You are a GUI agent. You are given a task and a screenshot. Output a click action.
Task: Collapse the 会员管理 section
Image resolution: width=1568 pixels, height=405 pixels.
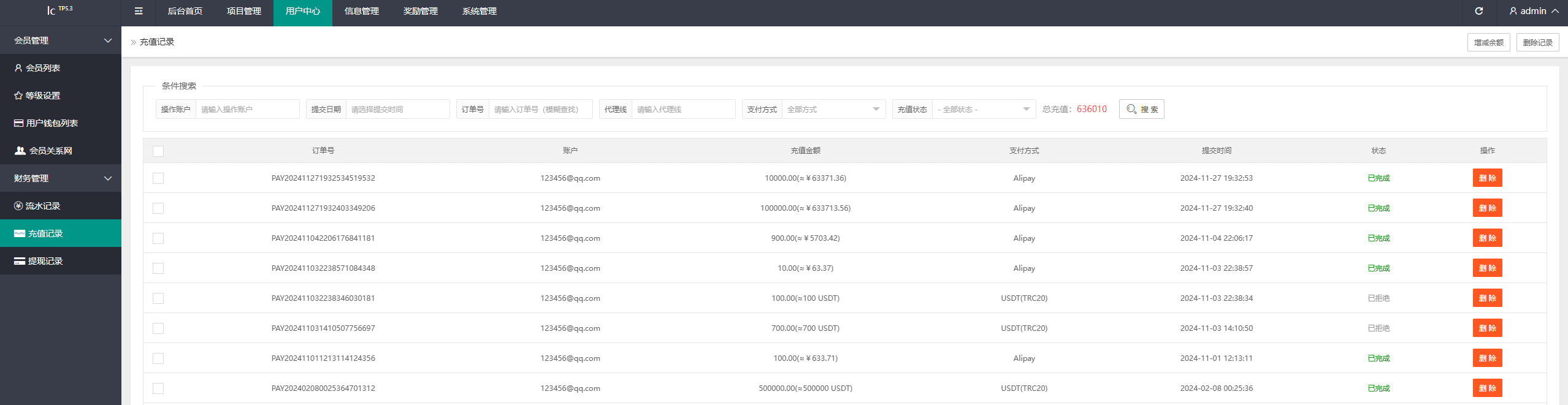pos(61,40)
